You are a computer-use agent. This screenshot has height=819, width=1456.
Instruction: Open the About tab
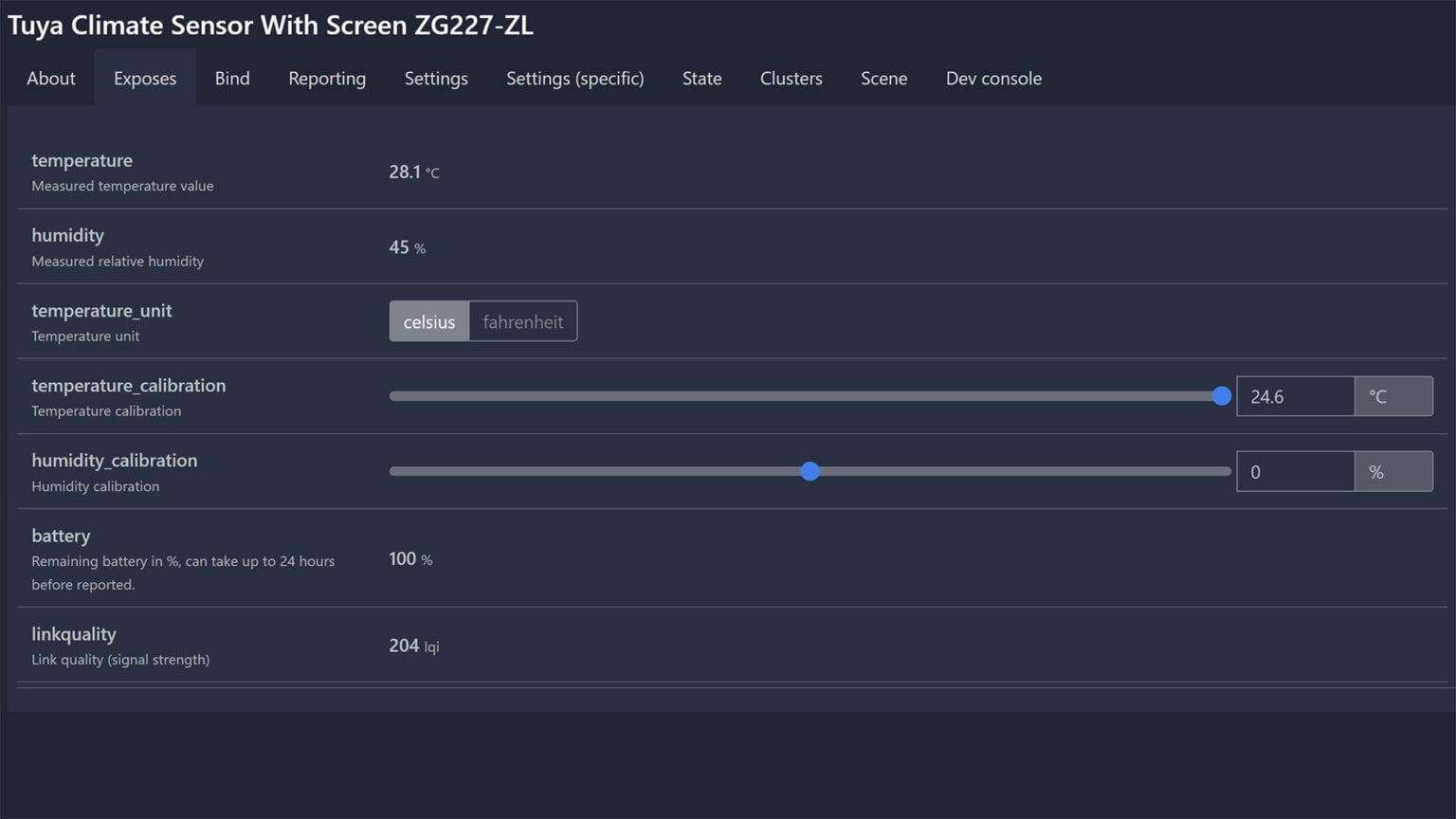tap(51, 79)
